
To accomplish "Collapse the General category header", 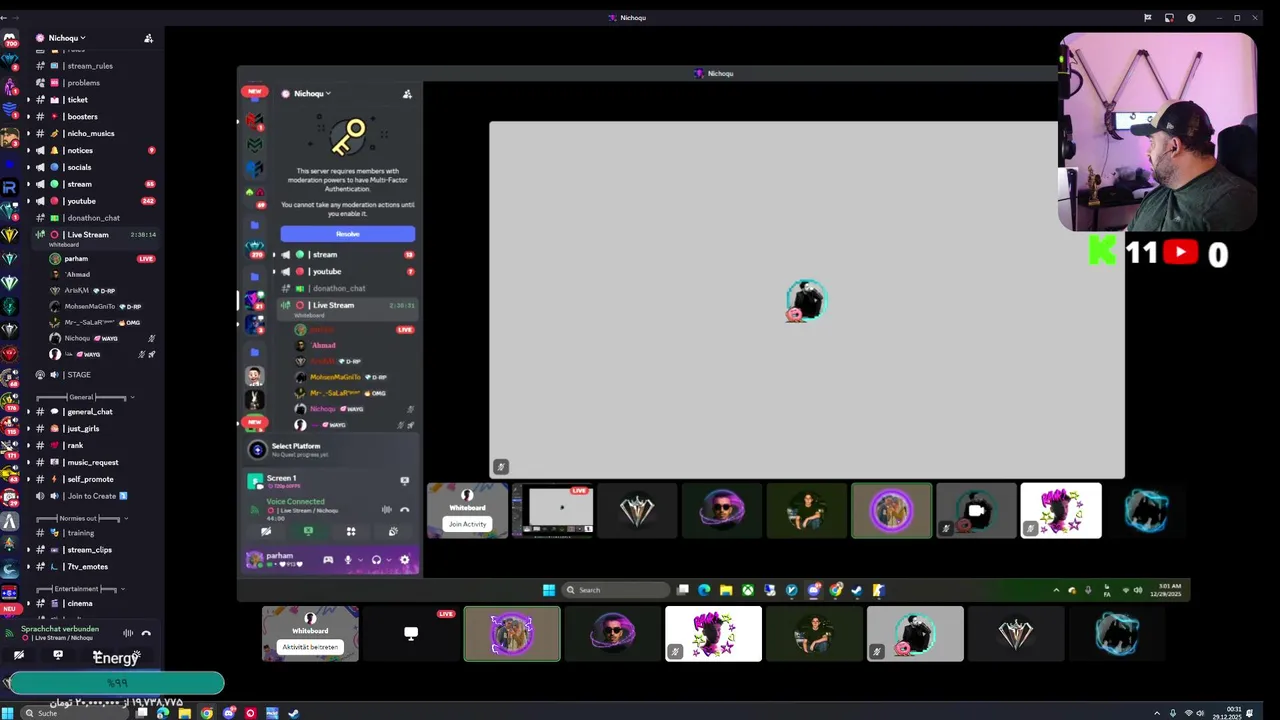I will (86, 397).
